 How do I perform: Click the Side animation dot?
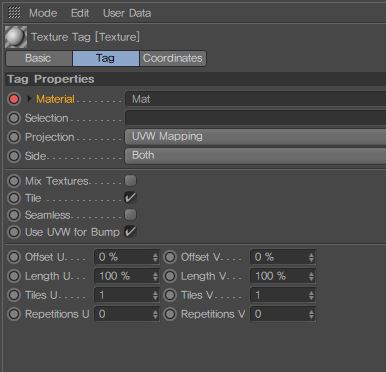(x=14, y=156)
